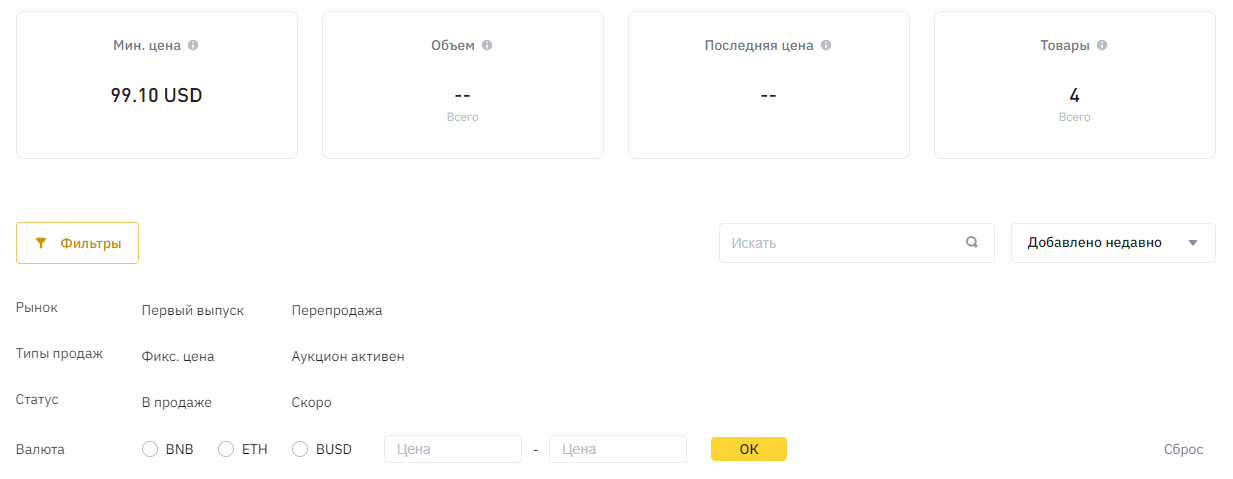Click the magnifier search icon
1233x479 pixels.
971,242
